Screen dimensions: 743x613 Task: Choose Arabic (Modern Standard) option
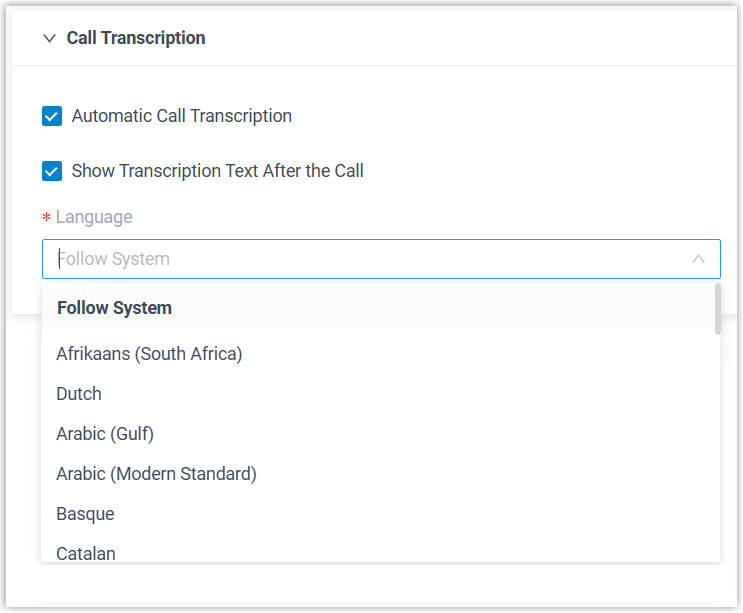pos(156,474)
